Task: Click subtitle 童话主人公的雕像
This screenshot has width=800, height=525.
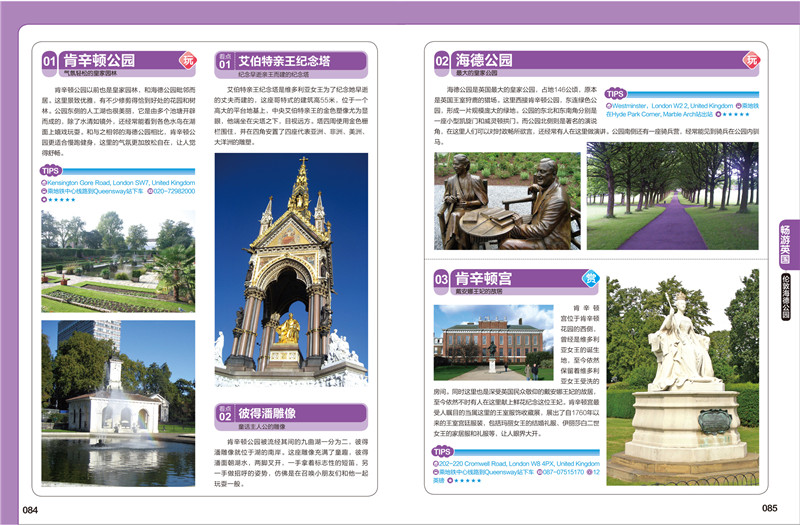Action: (x=262, y=427)
